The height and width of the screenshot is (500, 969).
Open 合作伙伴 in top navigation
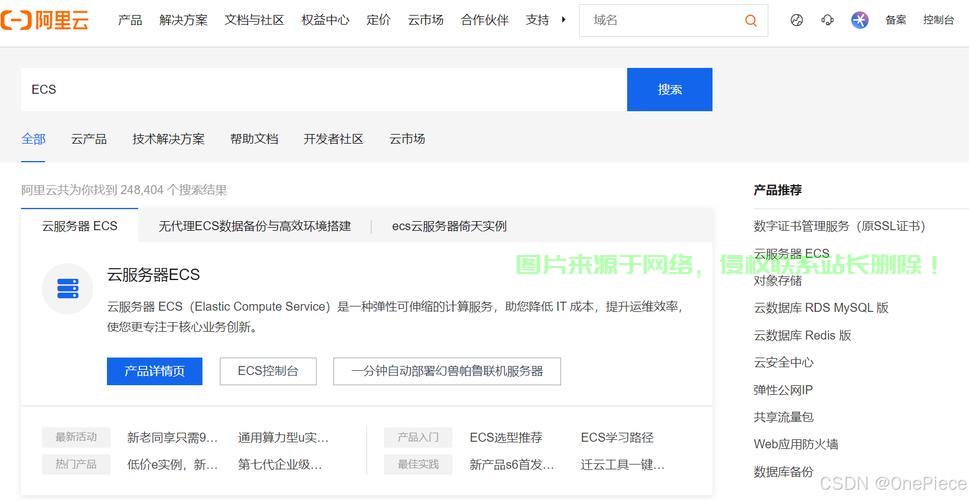(x=484, y=20)
